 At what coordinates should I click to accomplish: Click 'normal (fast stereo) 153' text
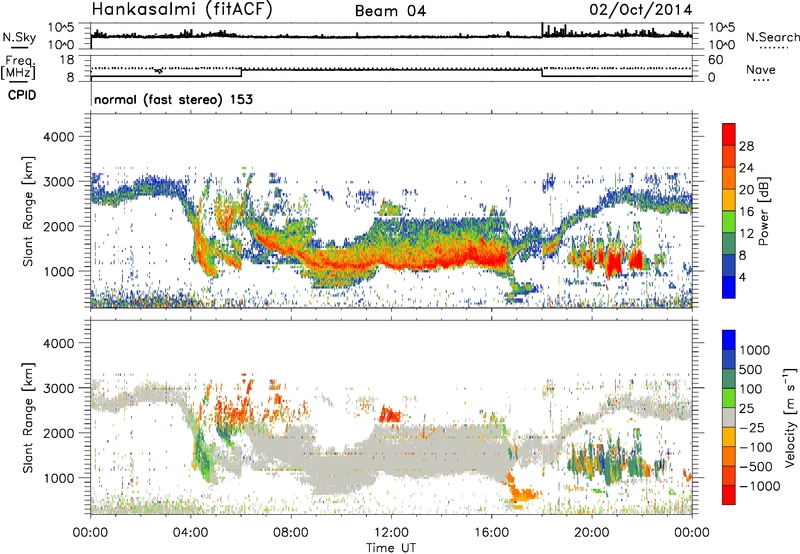pos(173,99)
